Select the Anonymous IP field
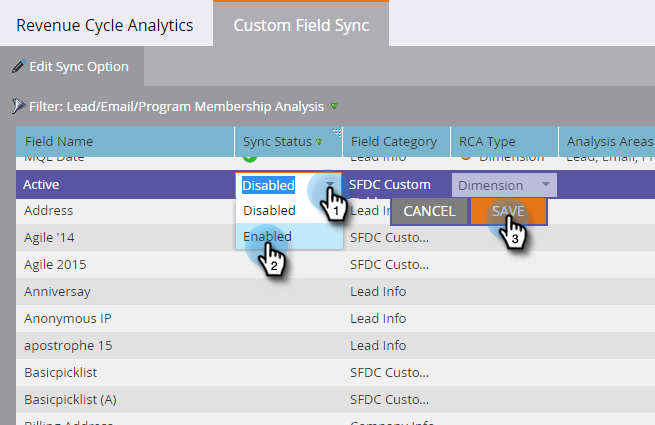Screen dimensions: 655x425 click(x=68, y=318)
